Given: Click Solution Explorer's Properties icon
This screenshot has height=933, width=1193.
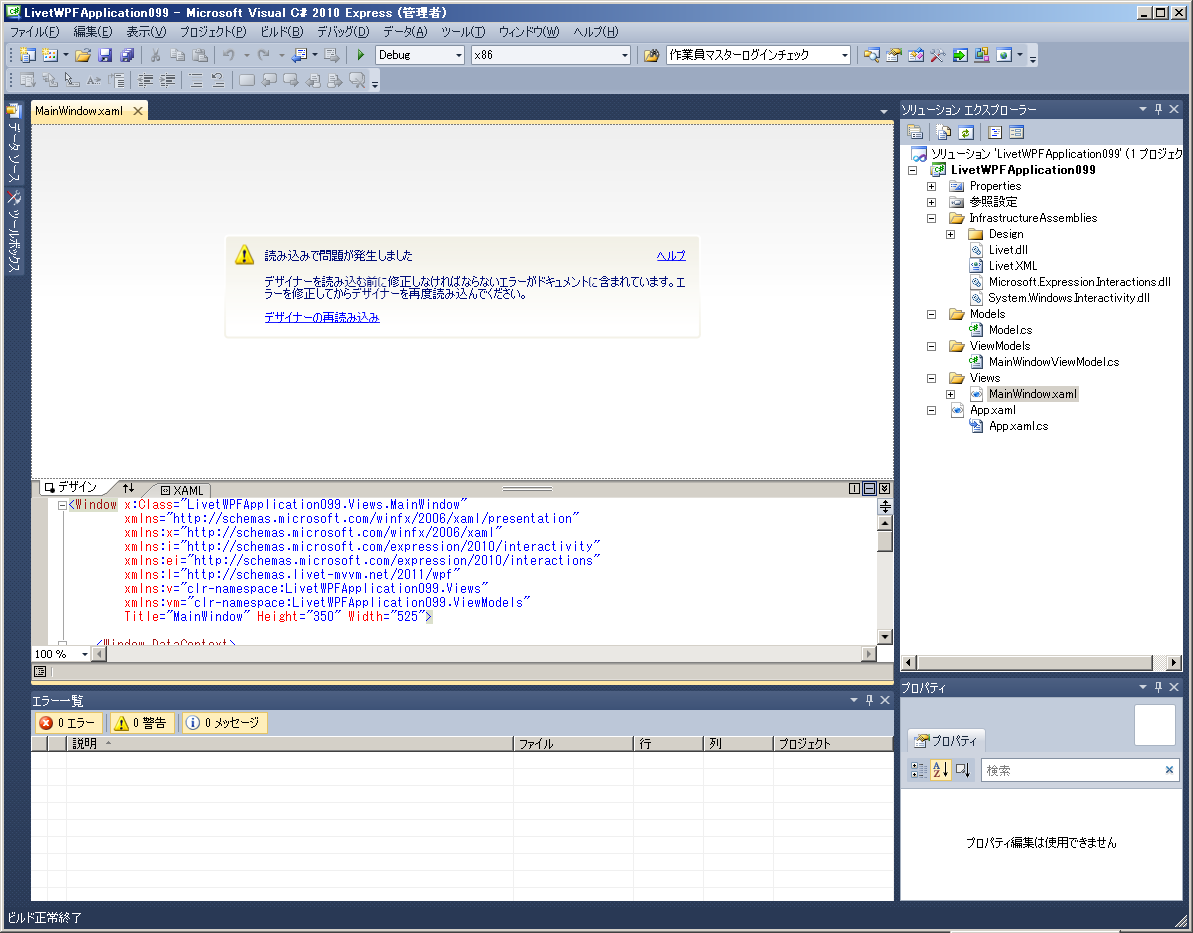Looking at the screenshot, I should [x=915, y=132].
